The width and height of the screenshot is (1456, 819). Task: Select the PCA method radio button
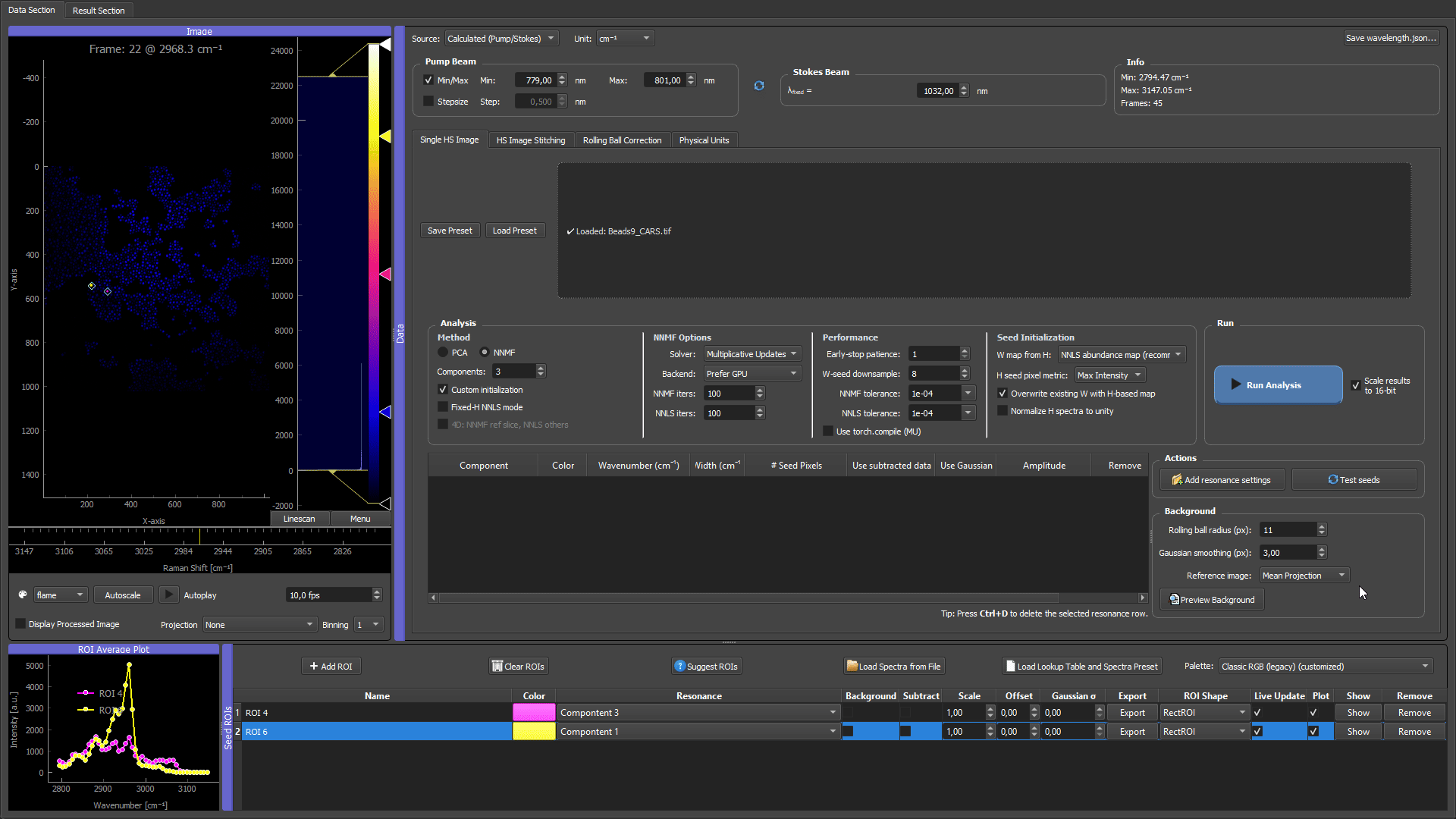tap(443, 353)
